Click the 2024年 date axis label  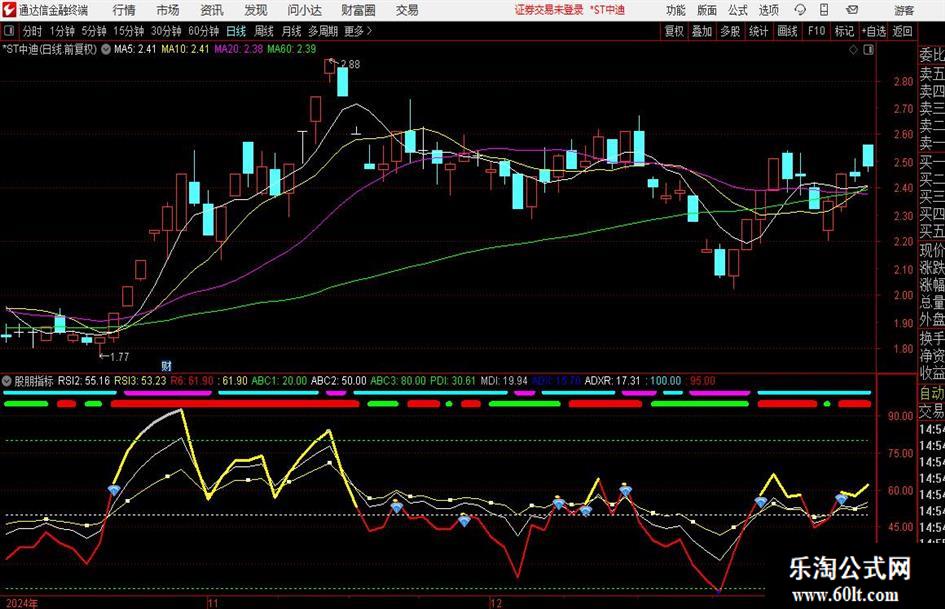(22, 603)
